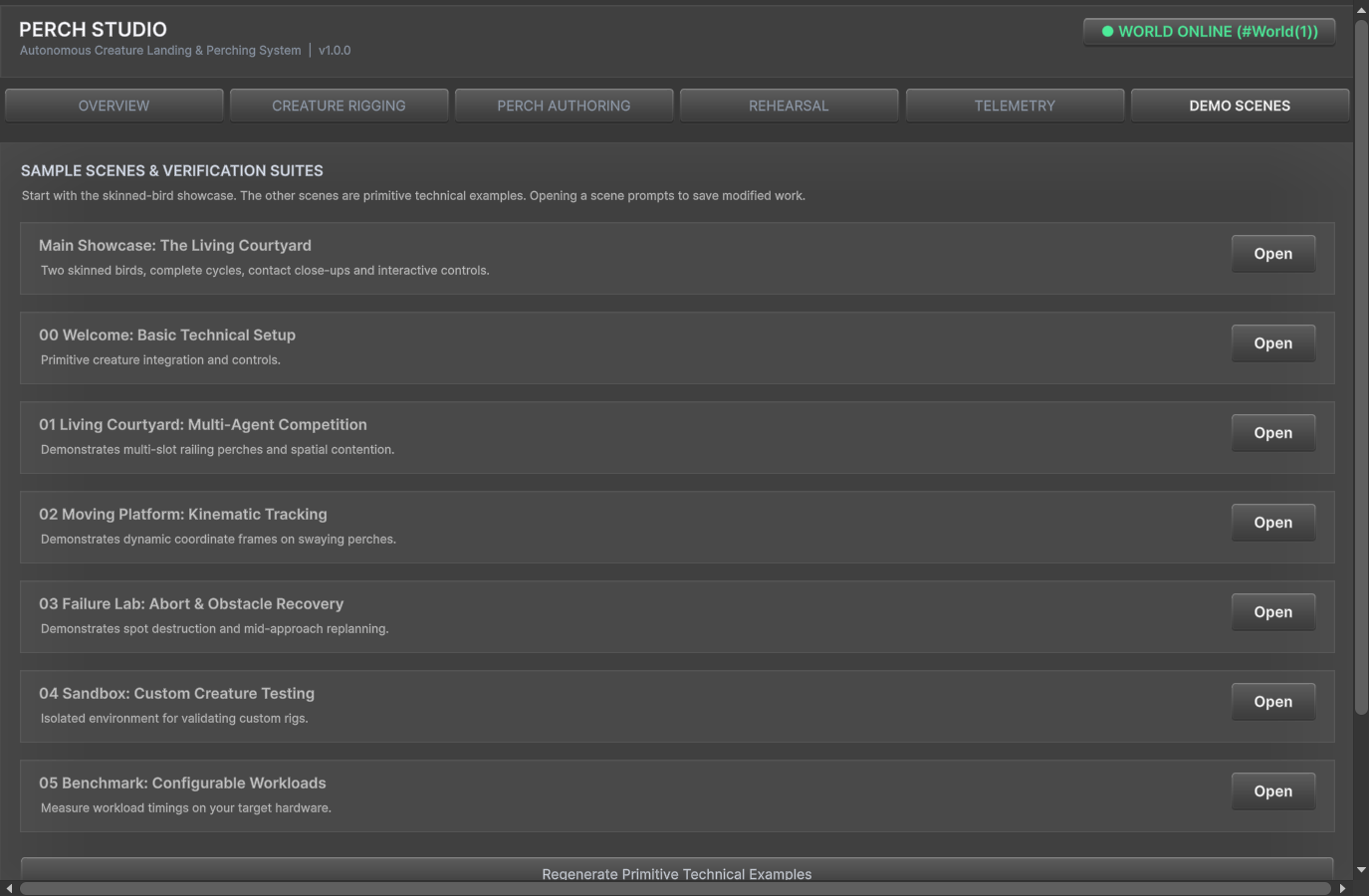Select the Demo Scenes tab
This screenshot has width=1369, height=896.
(1241, 106)
